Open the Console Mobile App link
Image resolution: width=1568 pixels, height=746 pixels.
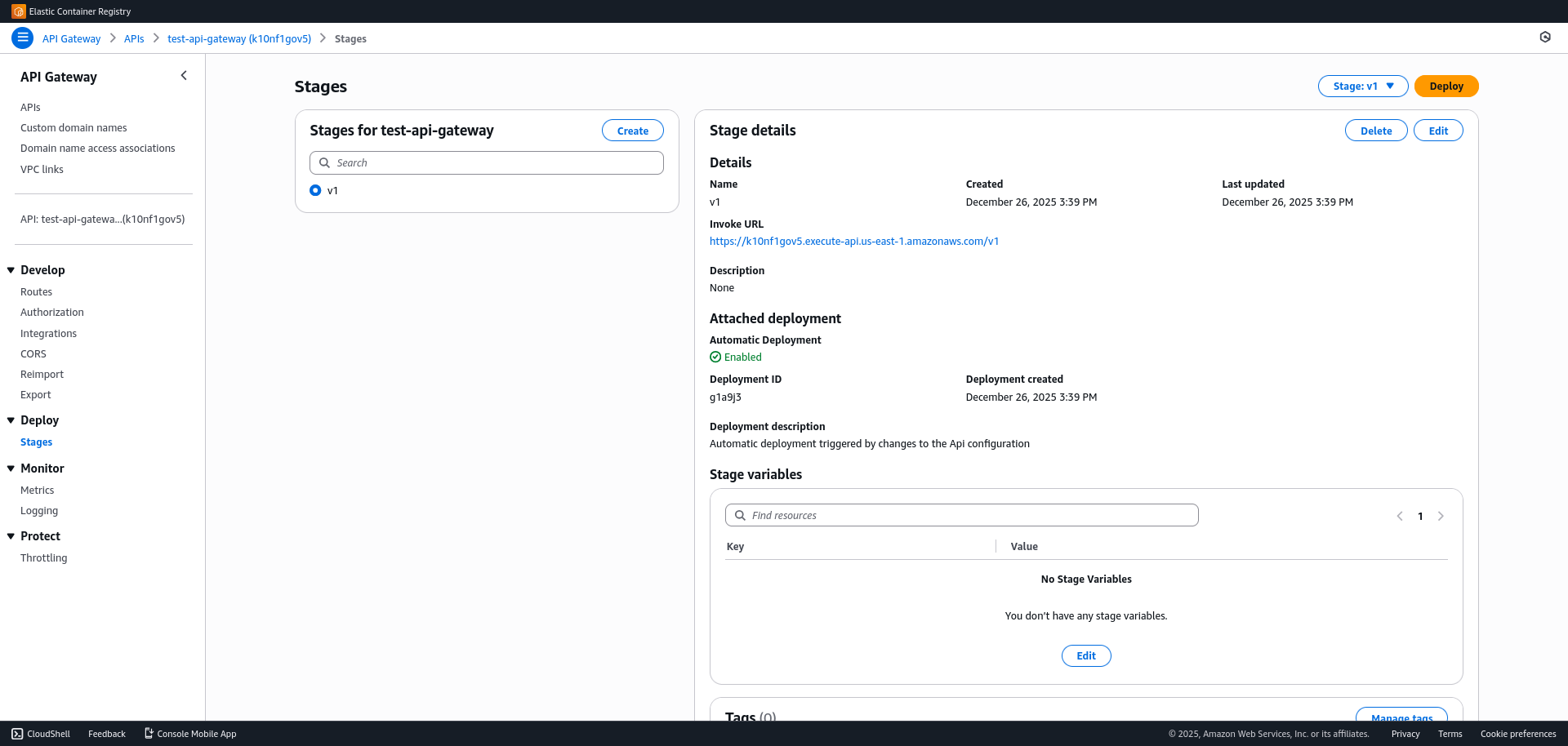point(189,734)
